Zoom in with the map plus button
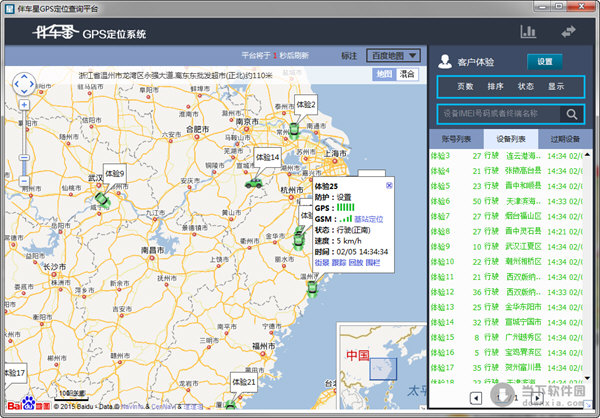Viewport: 600px width, 418px height. click(x=24, y=104)
